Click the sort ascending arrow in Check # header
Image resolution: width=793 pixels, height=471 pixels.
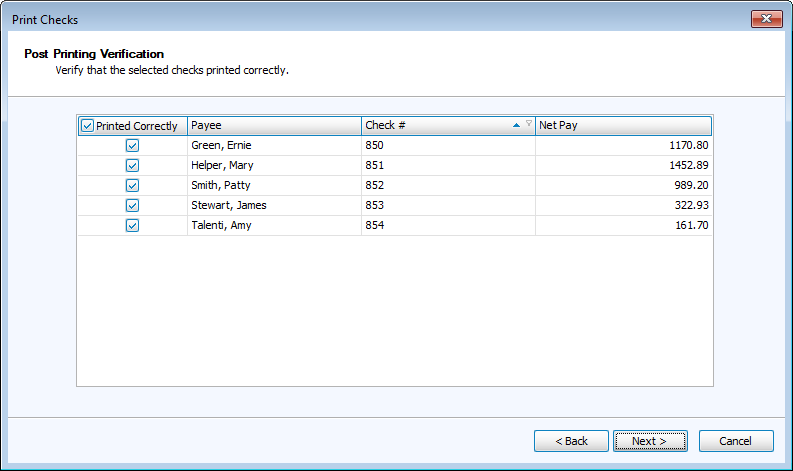516,125
